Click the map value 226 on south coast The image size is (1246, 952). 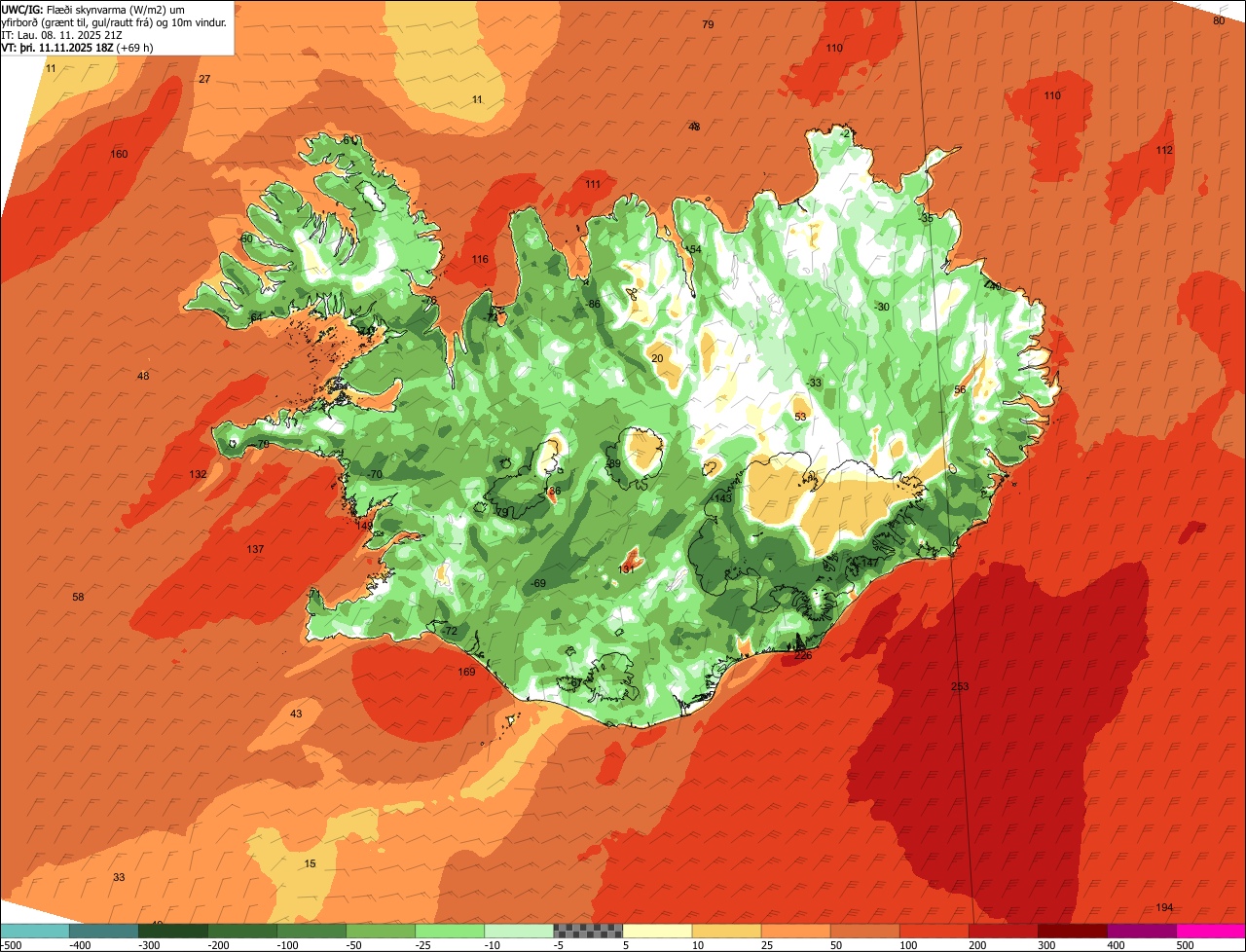pos(803,656)
